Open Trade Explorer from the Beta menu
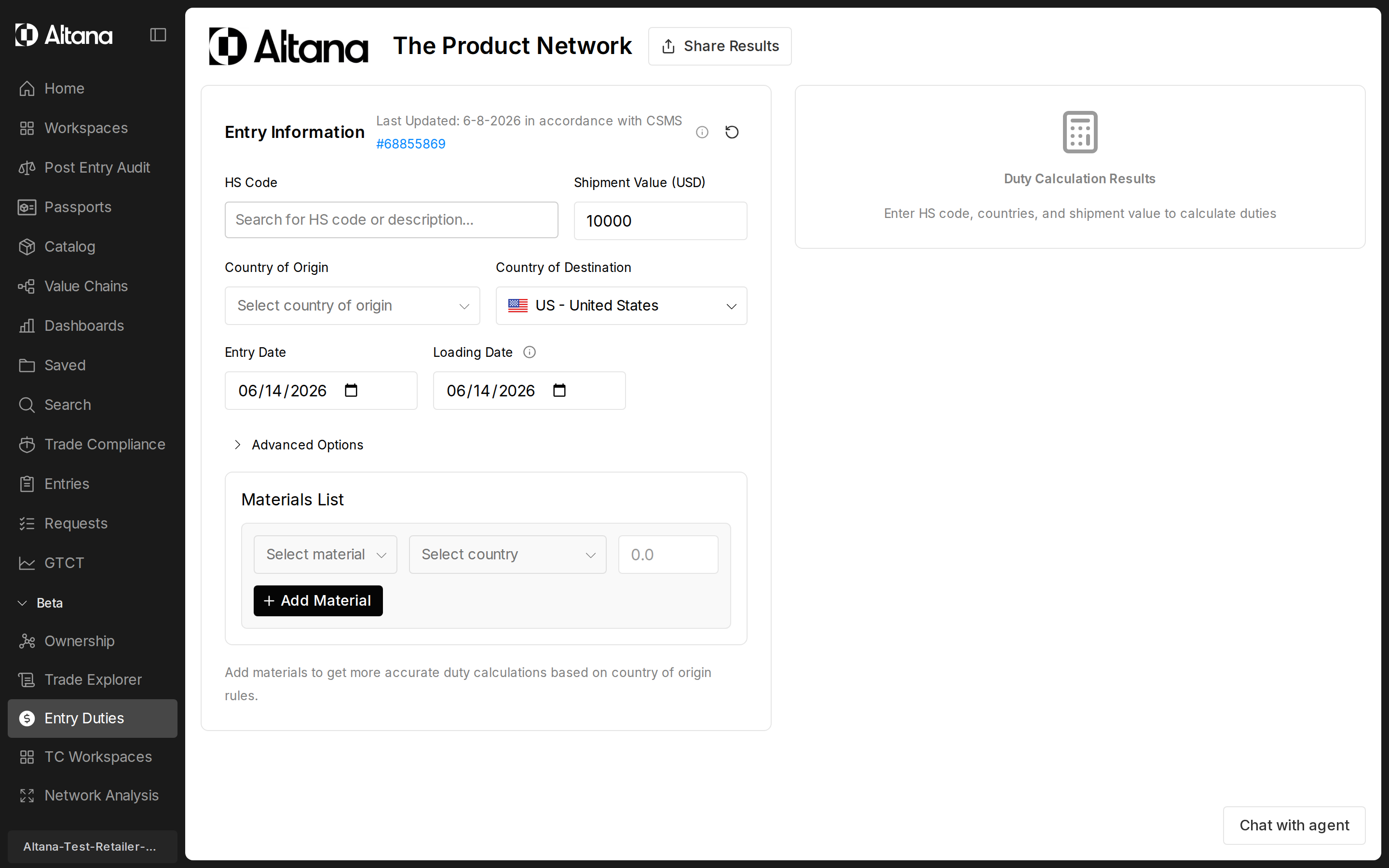This screenshot has height=868, width=1389. [x=93, y=680]
